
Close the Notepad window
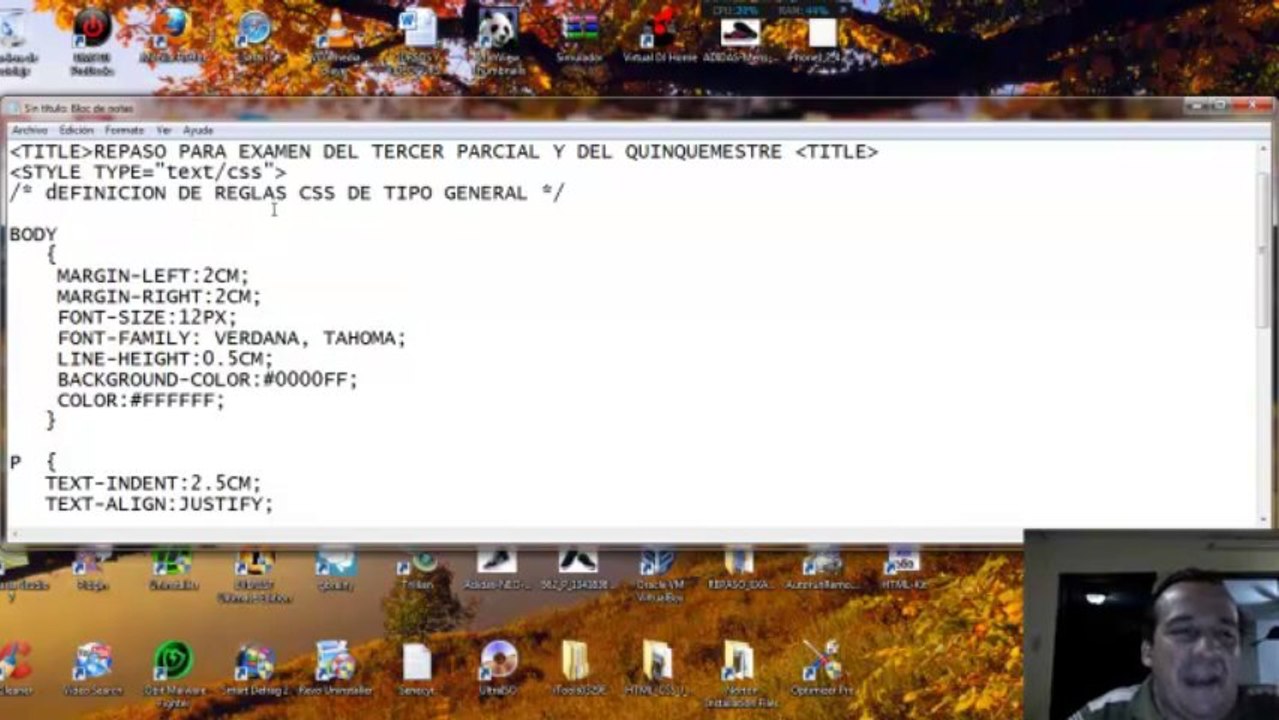point(1250,104)
